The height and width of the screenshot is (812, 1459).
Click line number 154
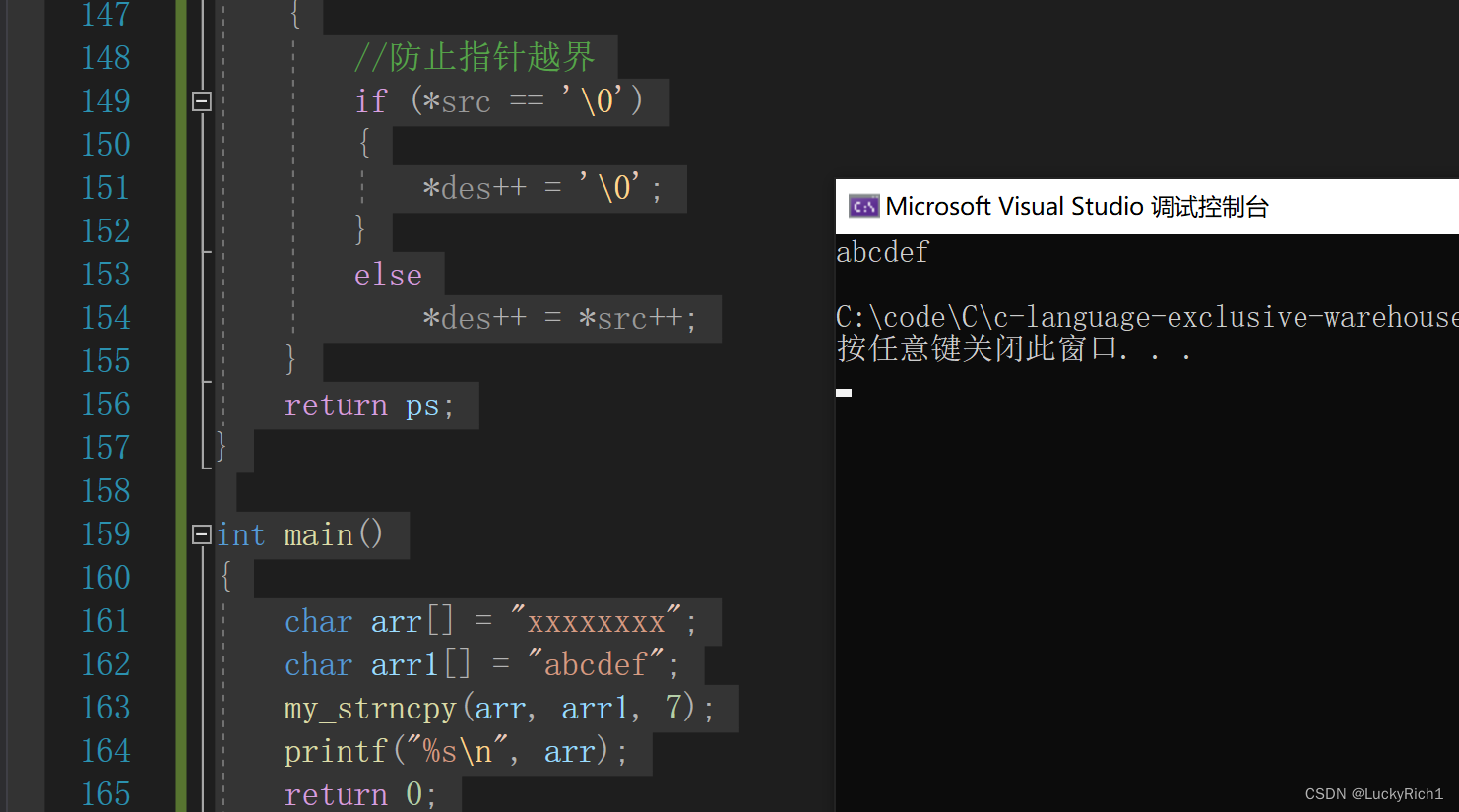pyautogui.click(x=105, y=318)
